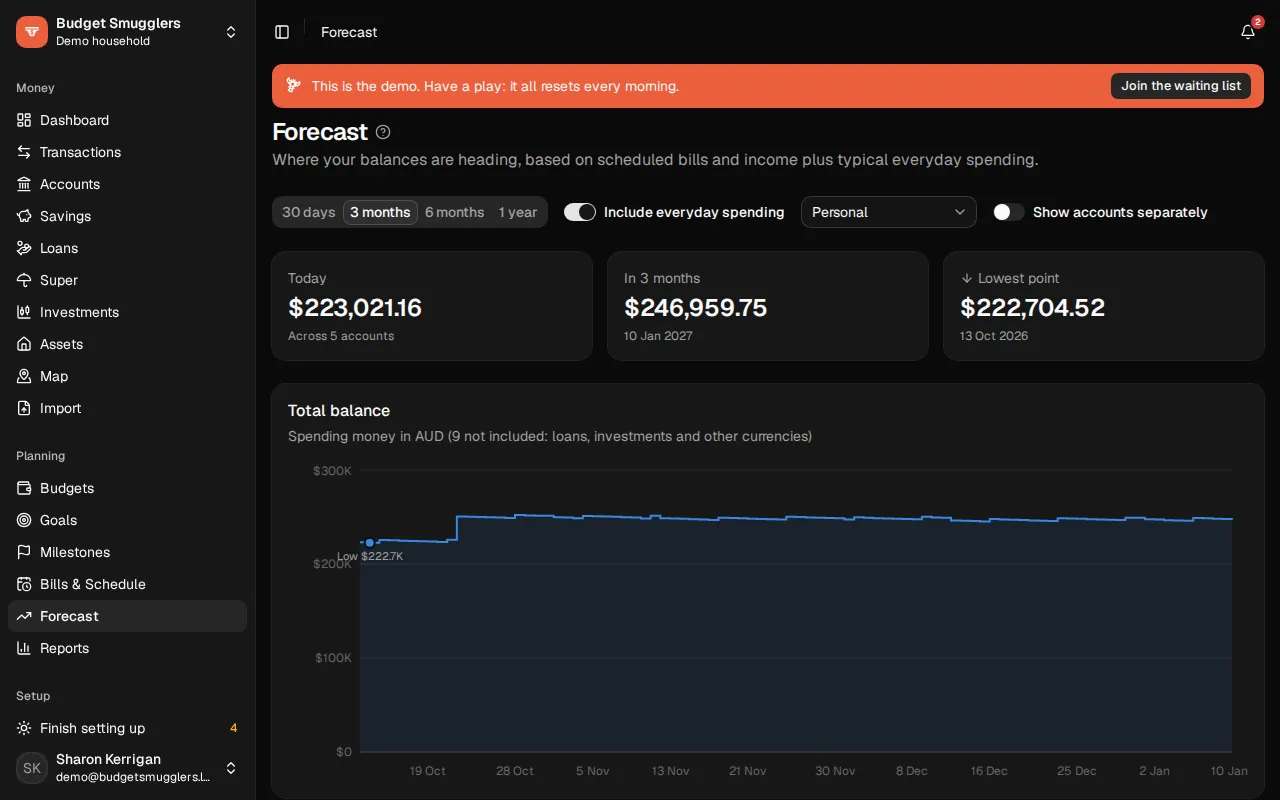This screenshot has width=1280, height=800.
Task: Expand the Demo household switcher chevrons
Action: [x=231, y=32]
